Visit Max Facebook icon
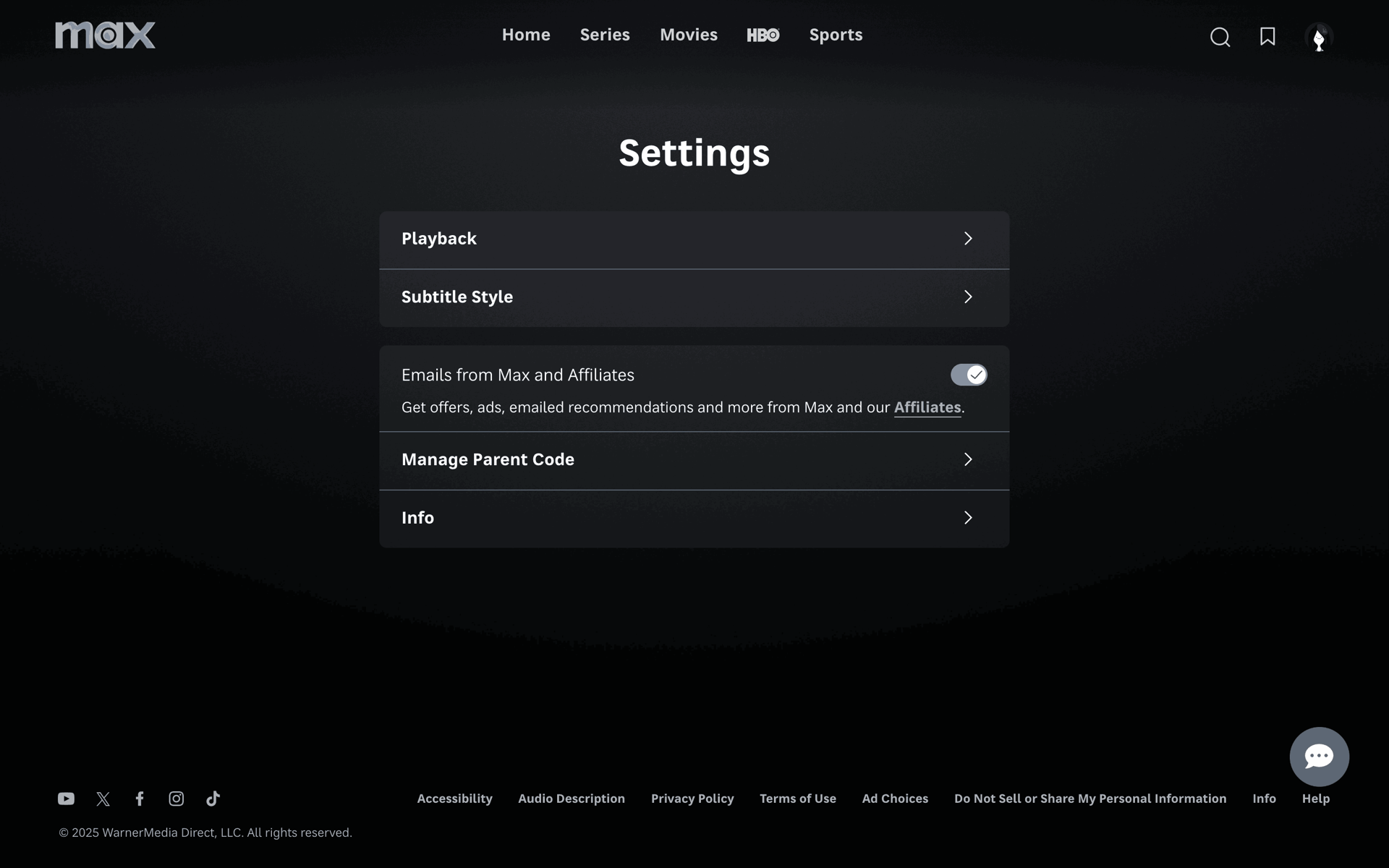 (x=140, y=799)
